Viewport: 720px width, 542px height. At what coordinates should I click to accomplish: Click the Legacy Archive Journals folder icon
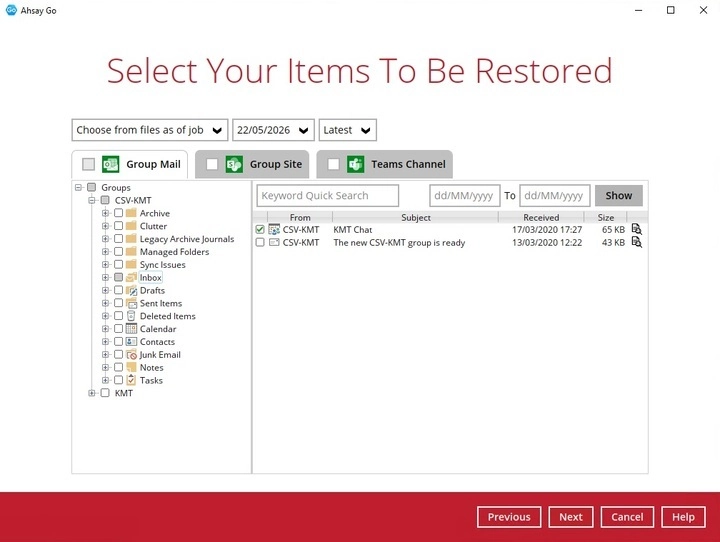(131, 239)
